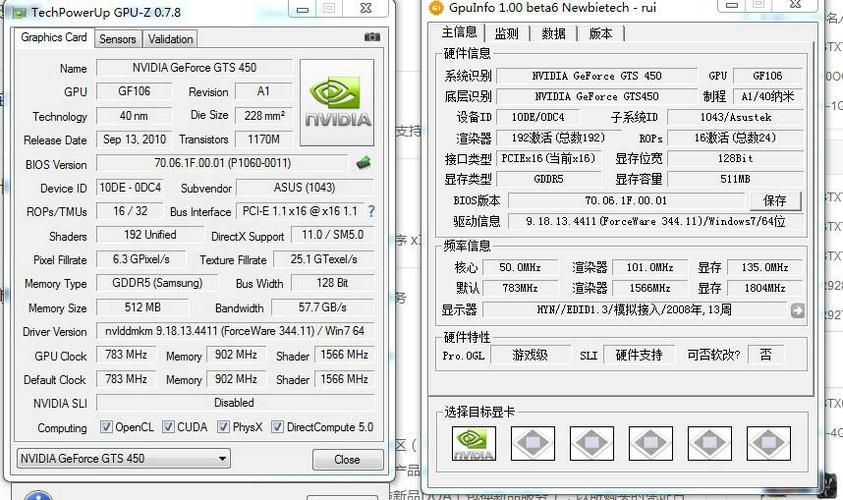Click the BIOS Version field in GPU-Z
This screenshot has height=500, width=843.
pos(223,163)
